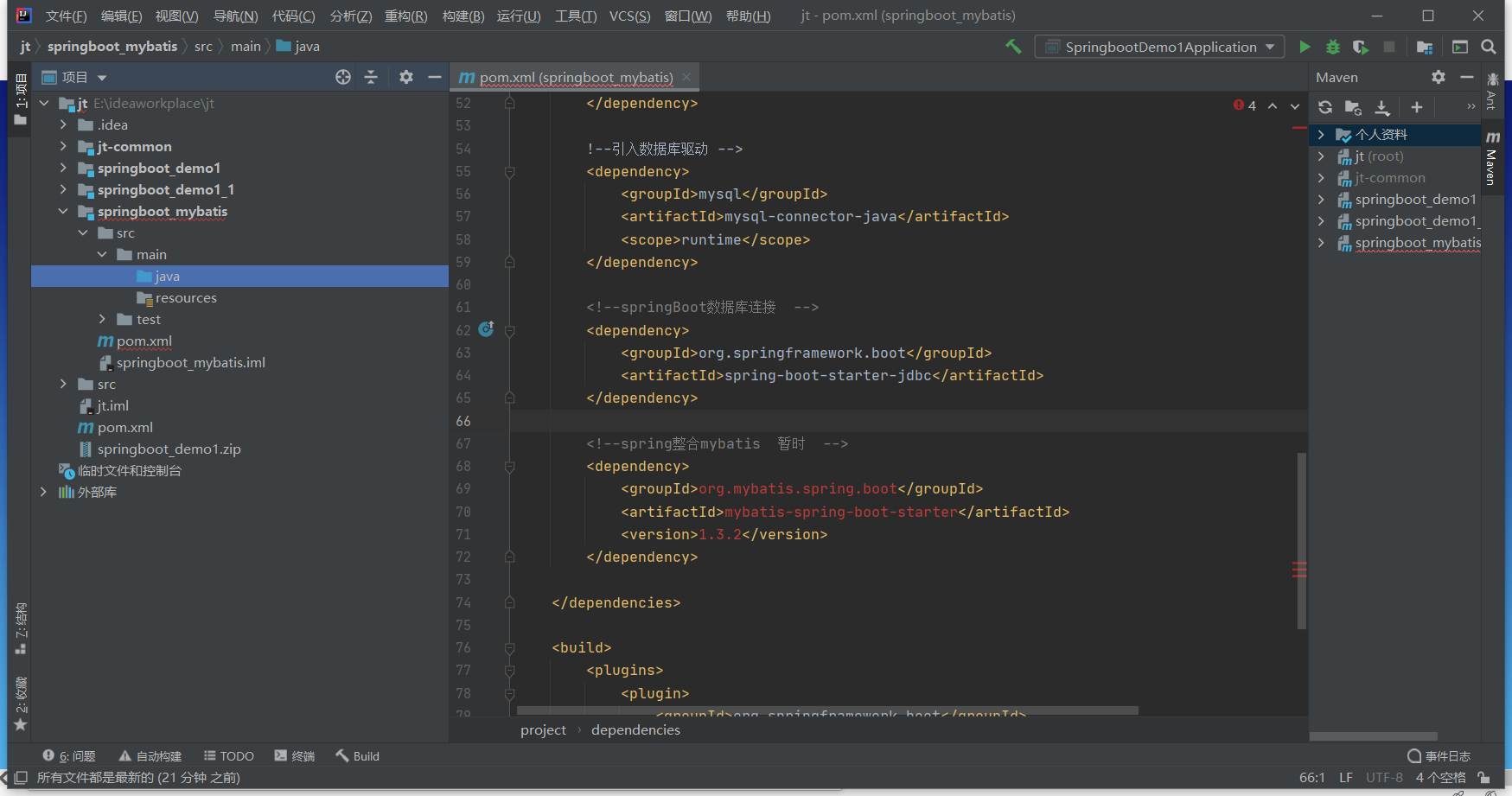Open the Terminal tool window

coord(295,755)
